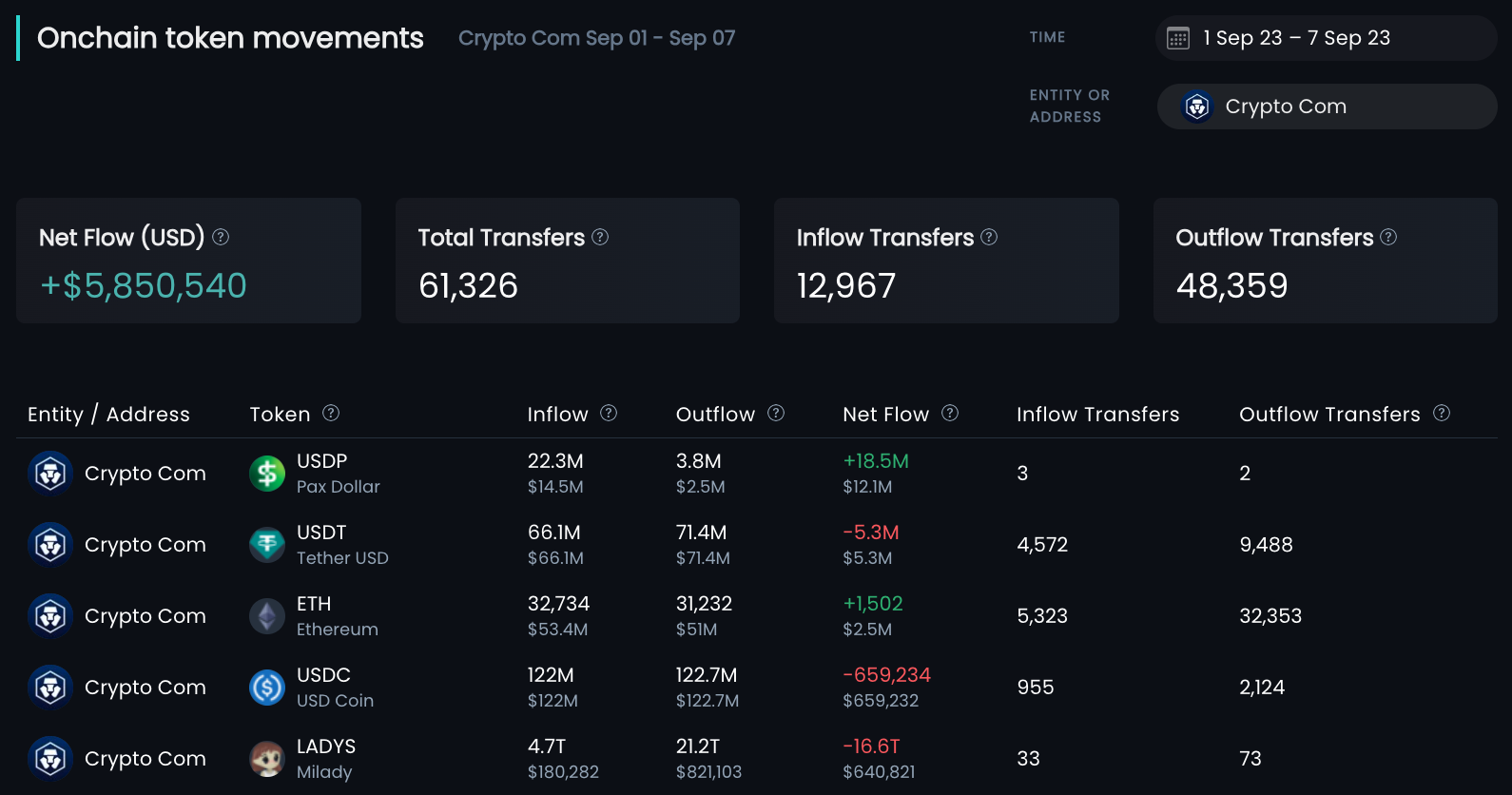
Task: Click the Outflow Transfers card help icon
Action: coord(1388,237)
